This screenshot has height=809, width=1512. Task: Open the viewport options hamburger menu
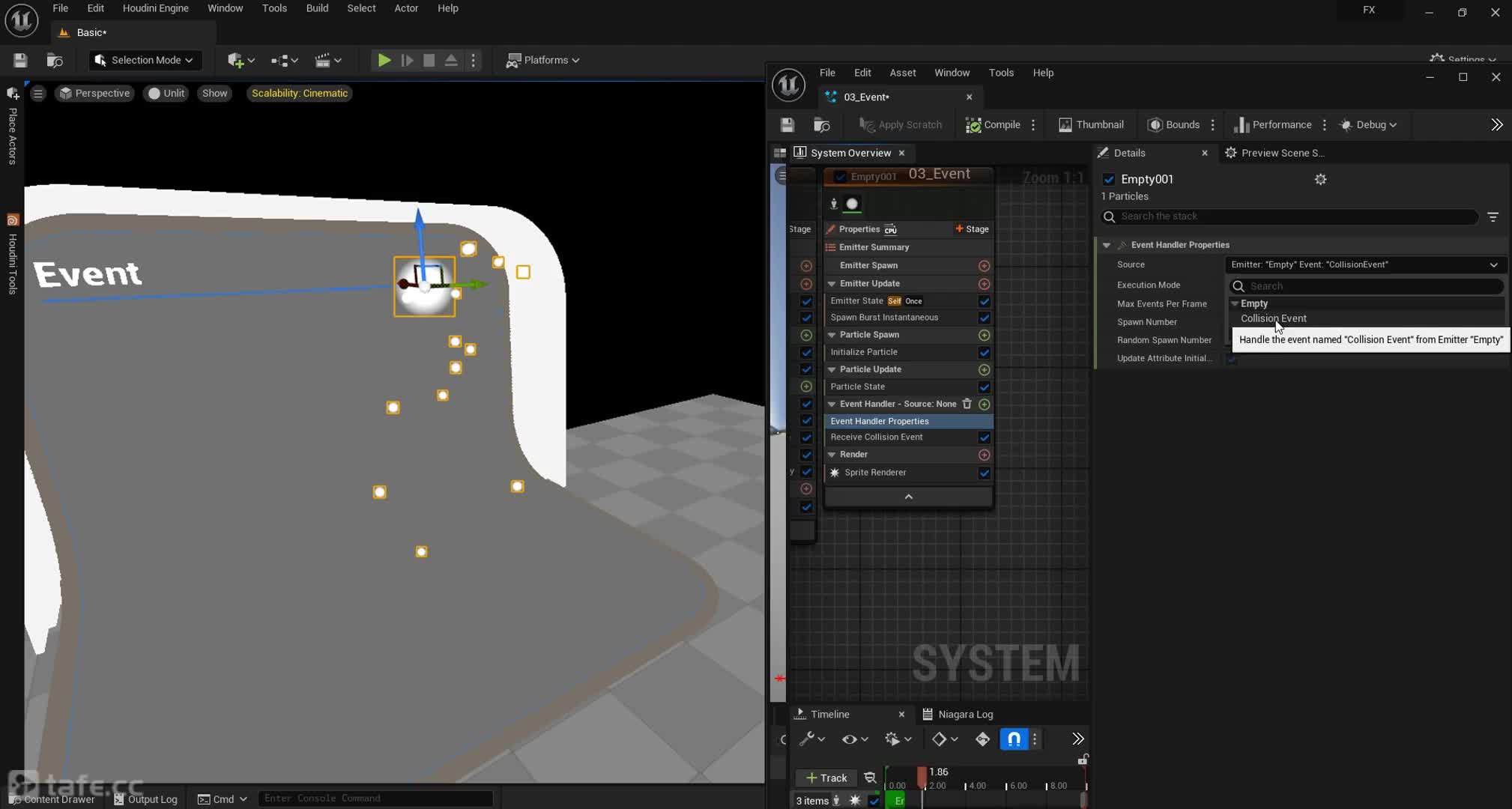[37, 93]
